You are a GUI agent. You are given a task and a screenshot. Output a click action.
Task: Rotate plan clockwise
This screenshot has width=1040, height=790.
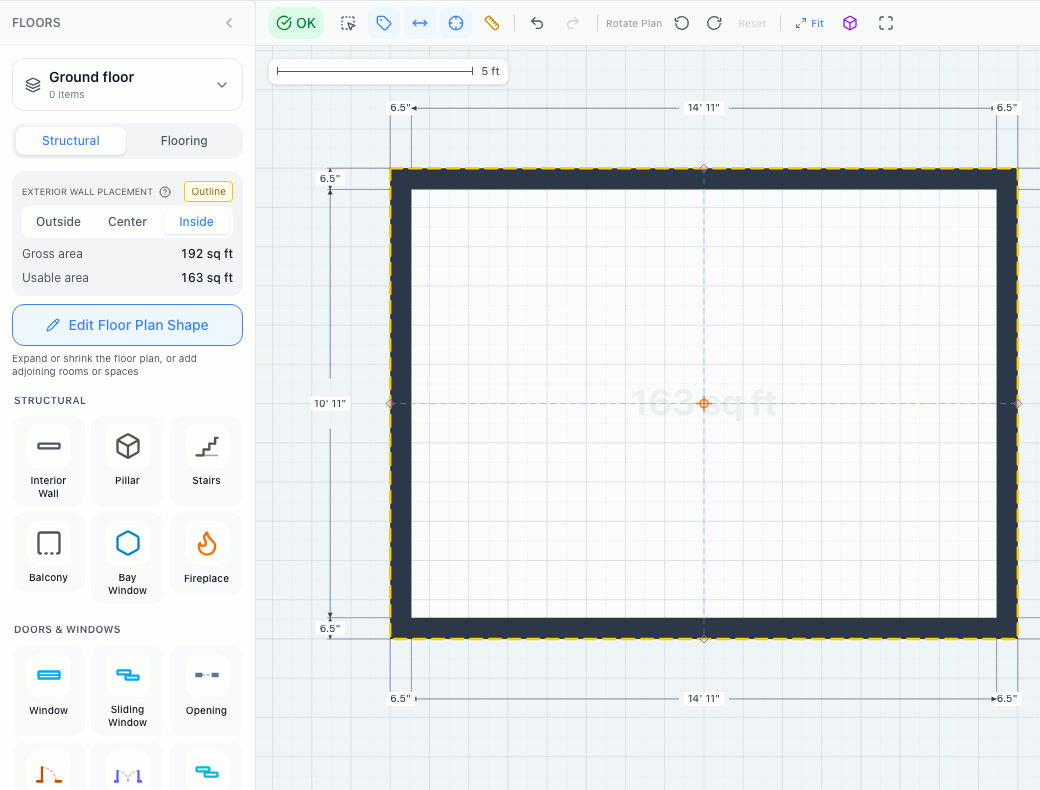click(x=714, y=23)
